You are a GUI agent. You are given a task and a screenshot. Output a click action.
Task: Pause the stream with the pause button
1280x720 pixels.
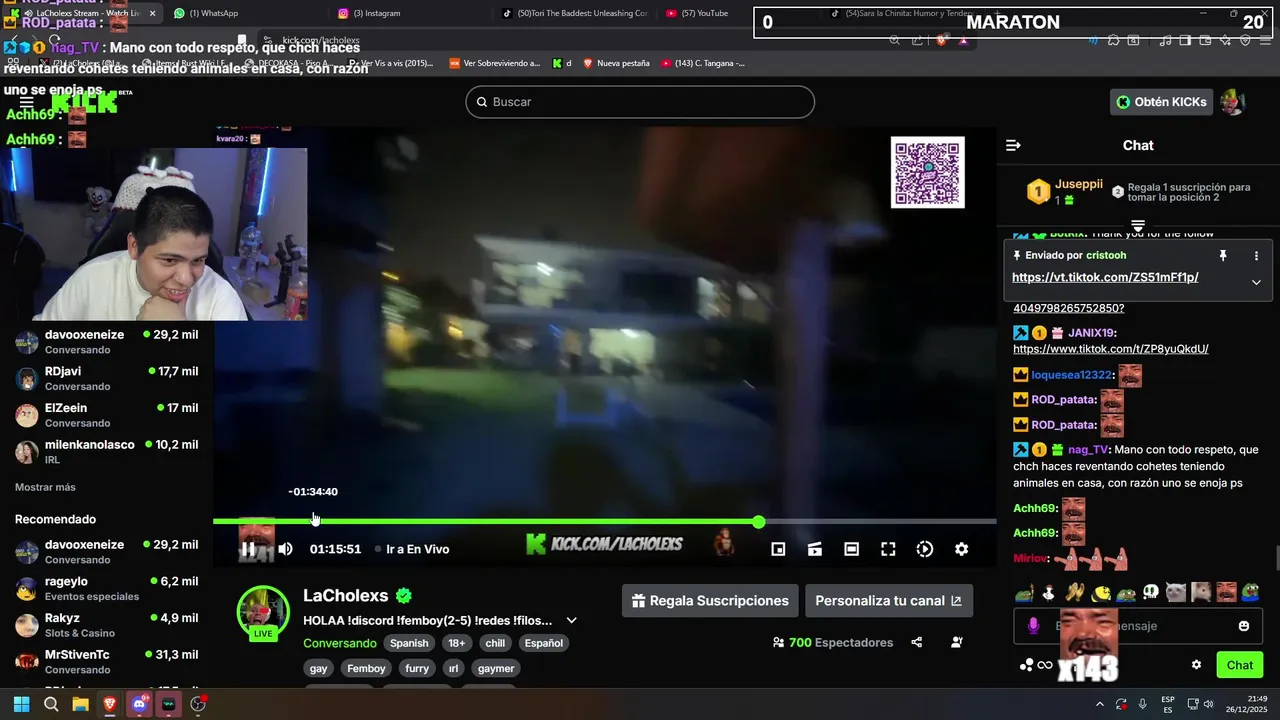point(248,548)
